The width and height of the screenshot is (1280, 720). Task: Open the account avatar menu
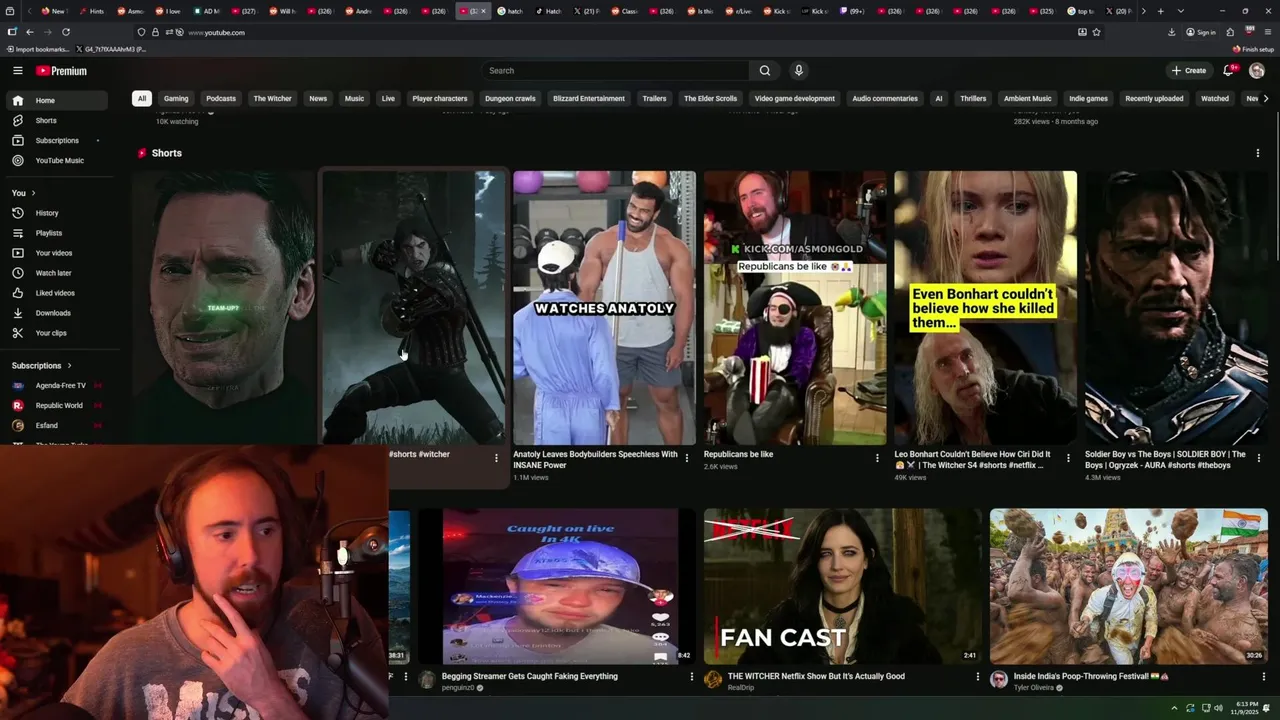(x=1257, y=70)
